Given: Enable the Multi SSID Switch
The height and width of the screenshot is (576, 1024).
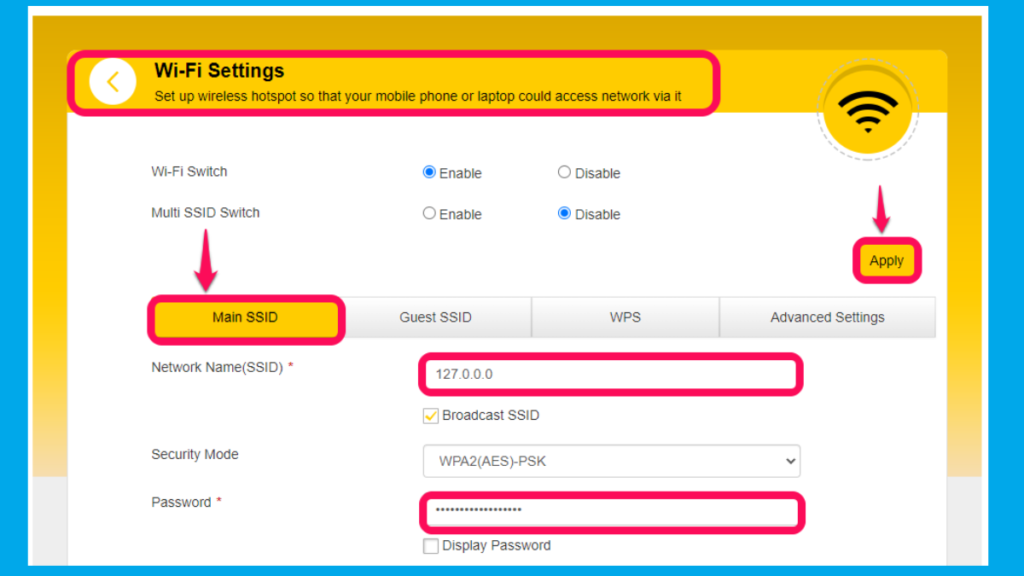Looking at the screenshot, I should pos(429,213).
